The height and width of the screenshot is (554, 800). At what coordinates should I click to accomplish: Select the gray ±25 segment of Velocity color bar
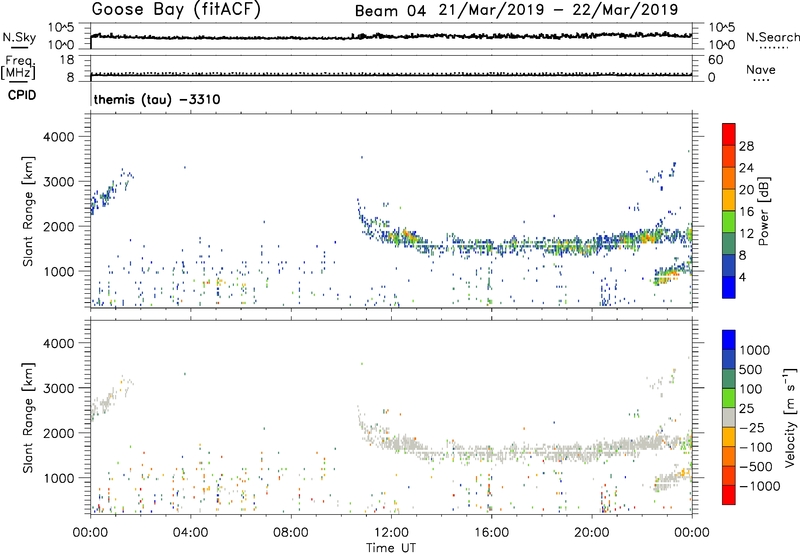(x=729, y=418)
